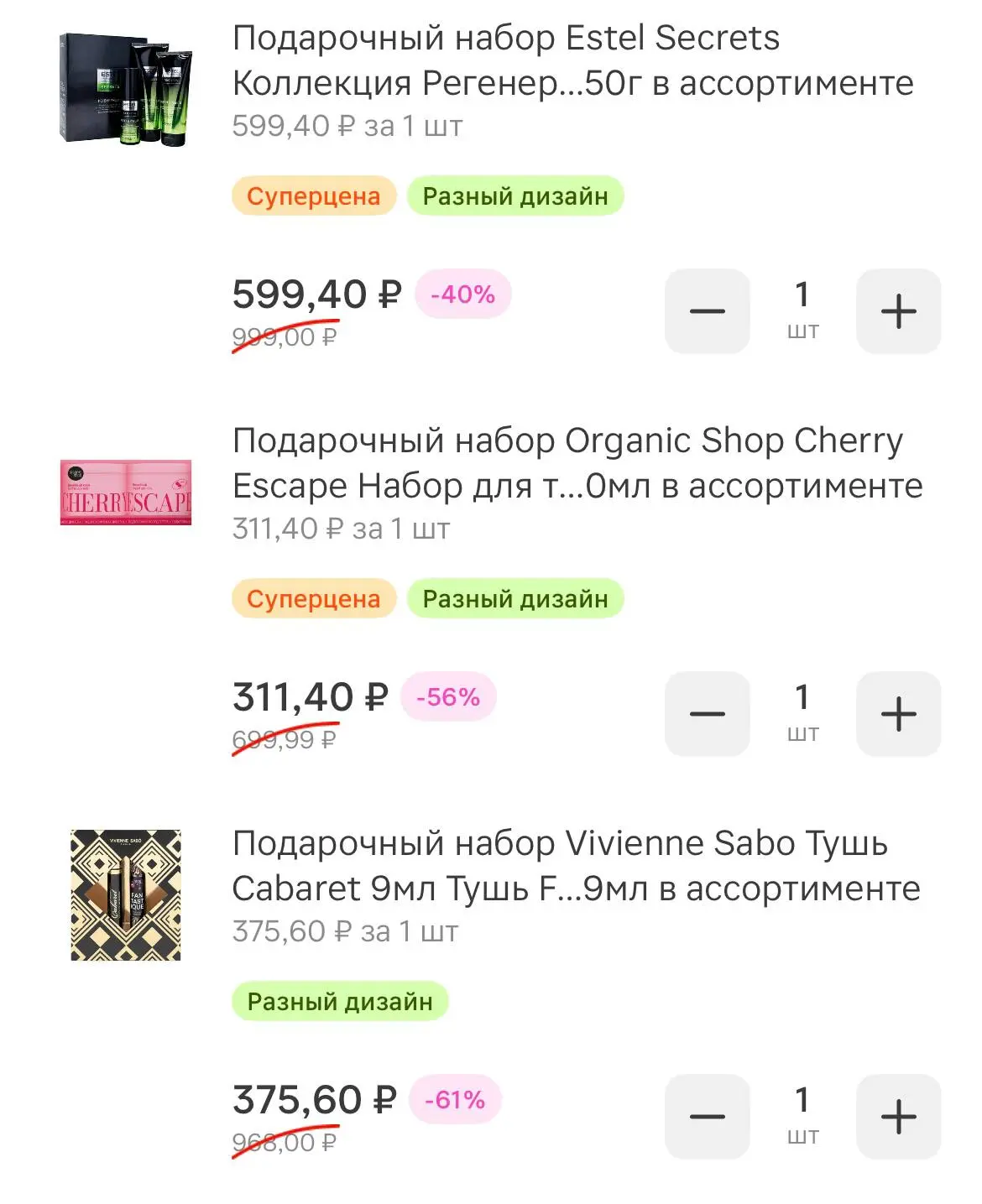Tap the -56% discount badge
The height and width of the screenshot is (1204, 982).
pyautogui.click(x=448, y=697)
